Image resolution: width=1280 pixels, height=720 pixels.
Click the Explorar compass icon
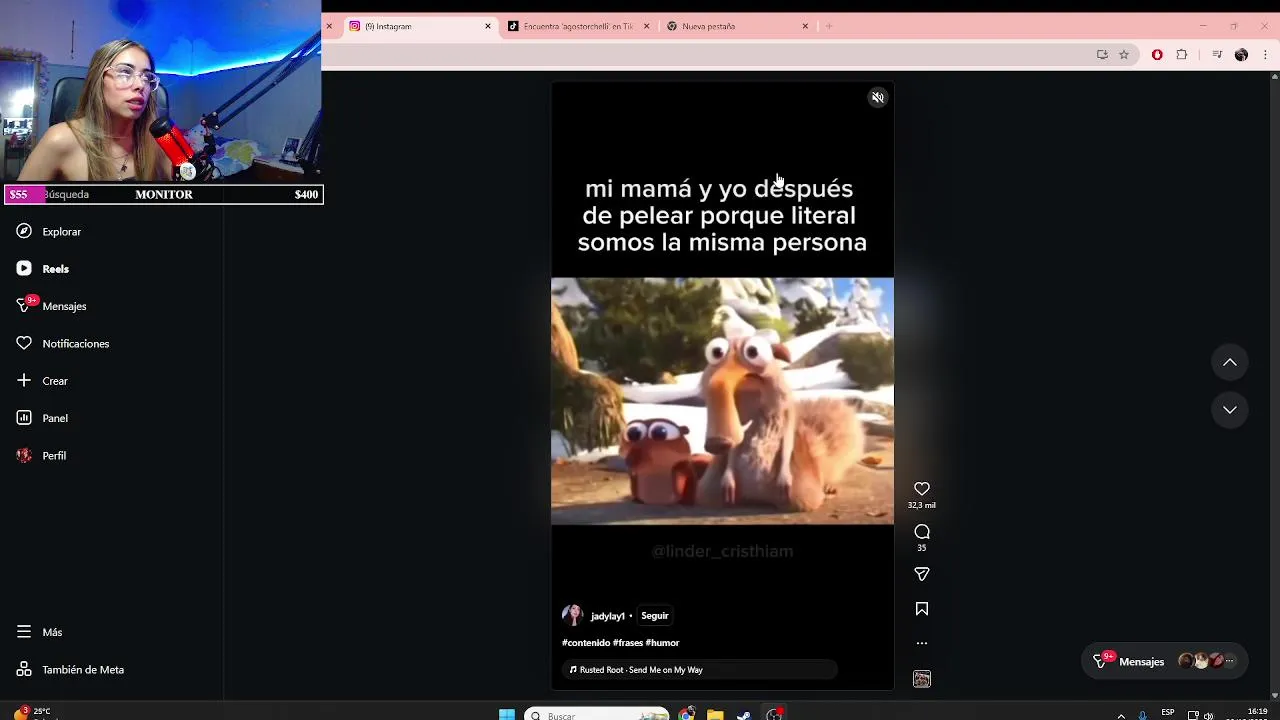[24, 231]
